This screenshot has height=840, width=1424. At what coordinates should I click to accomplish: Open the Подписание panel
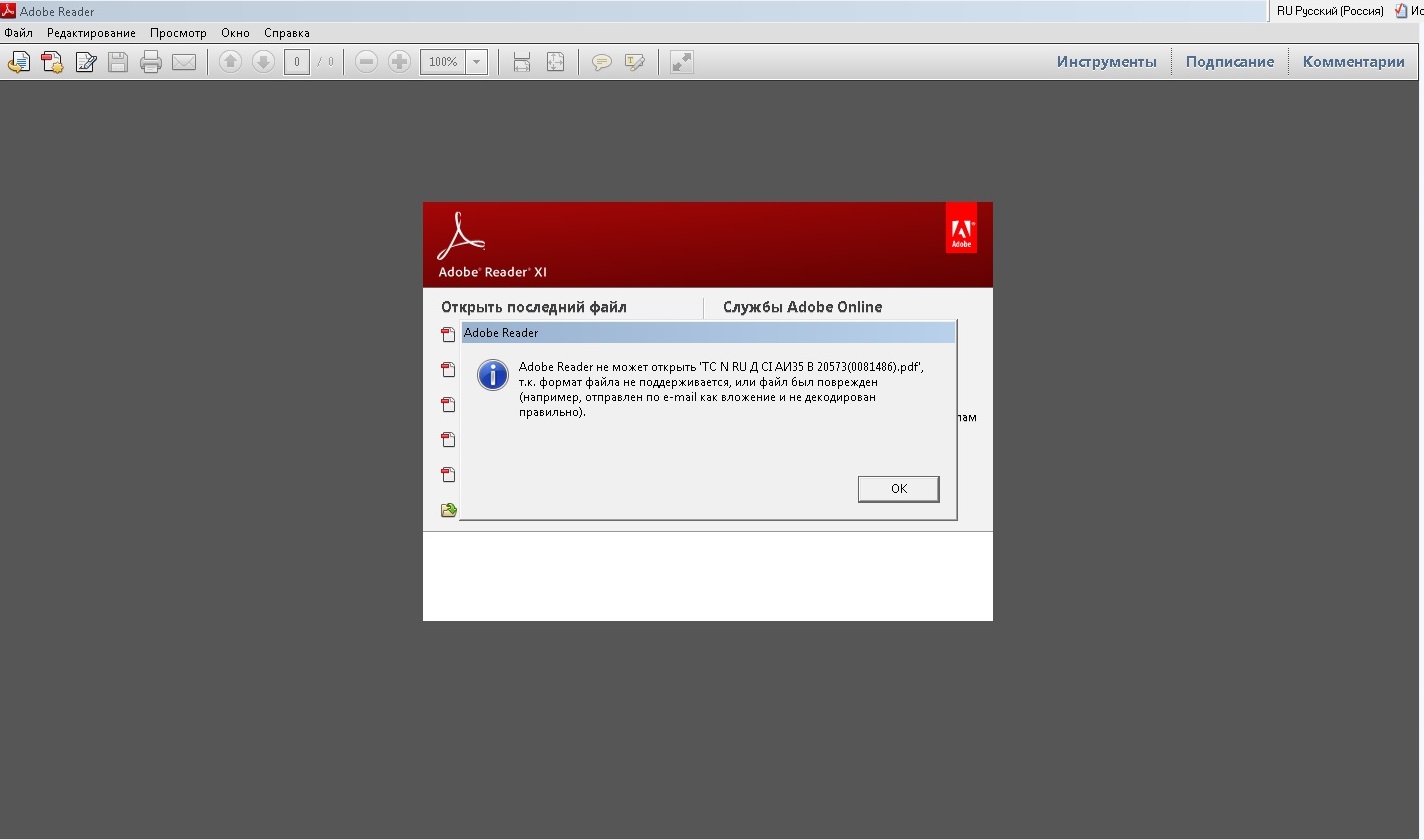[x=1230, y=62]
